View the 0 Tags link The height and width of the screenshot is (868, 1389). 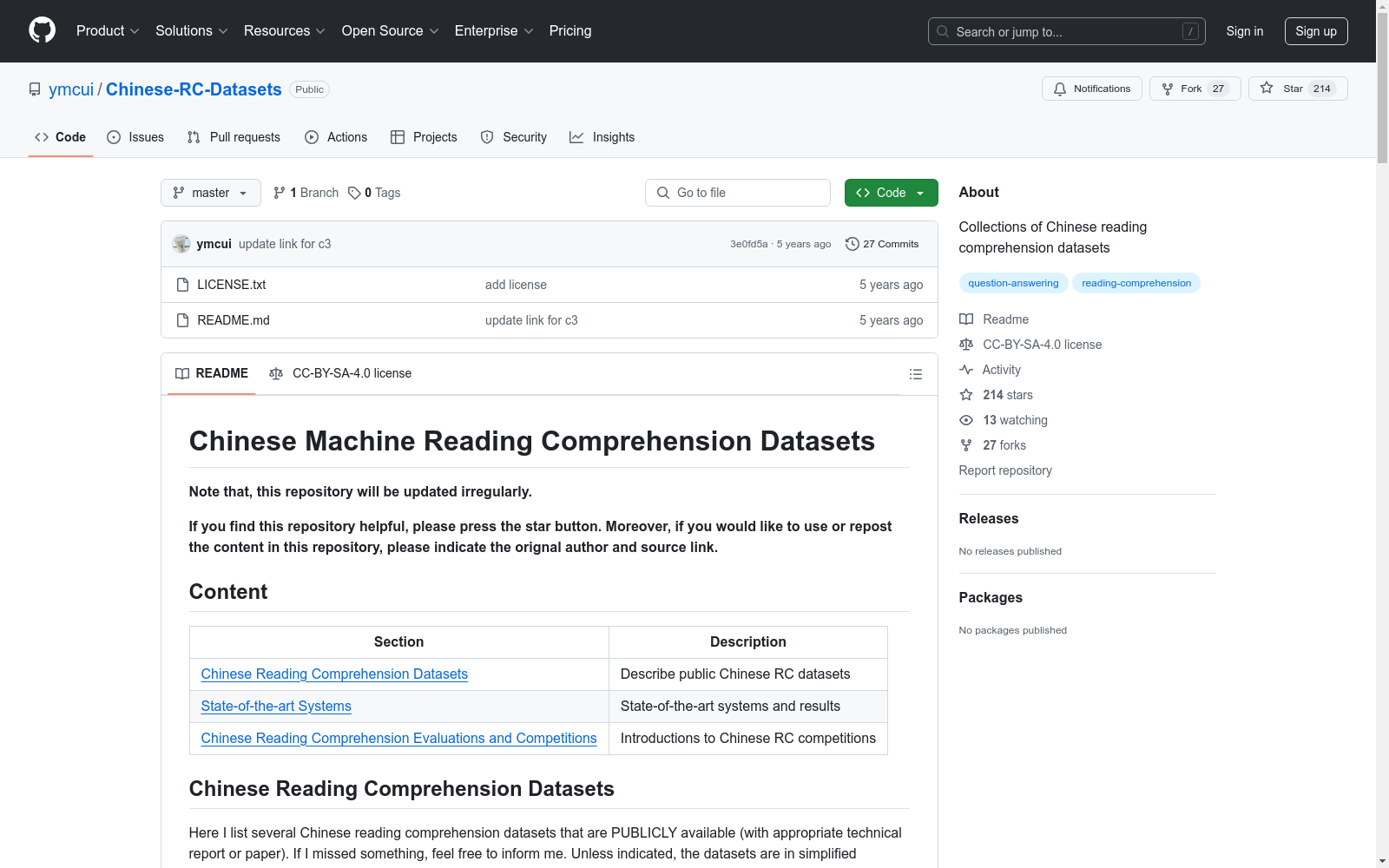374,193
